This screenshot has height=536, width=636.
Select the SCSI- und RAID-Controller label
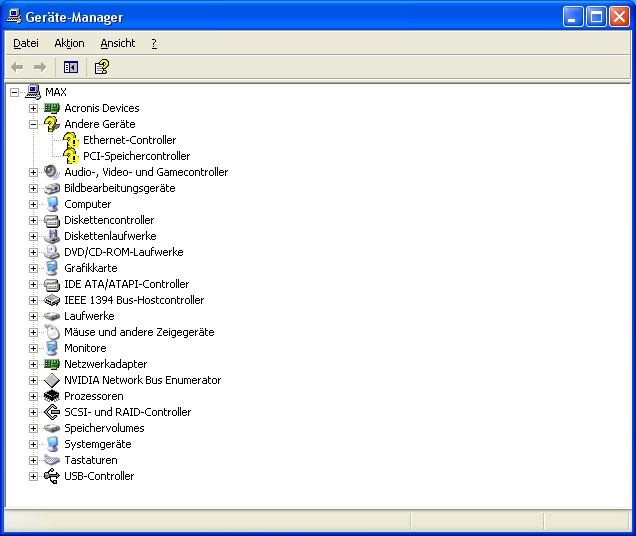click(x=128, y=412)
